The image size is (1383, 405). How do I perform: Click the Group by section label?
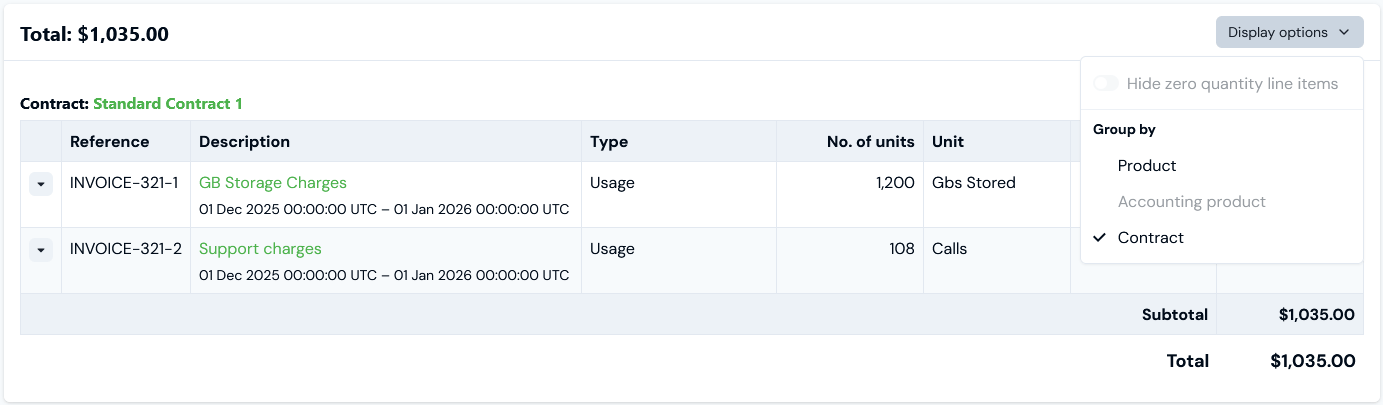pos(1124,129)
